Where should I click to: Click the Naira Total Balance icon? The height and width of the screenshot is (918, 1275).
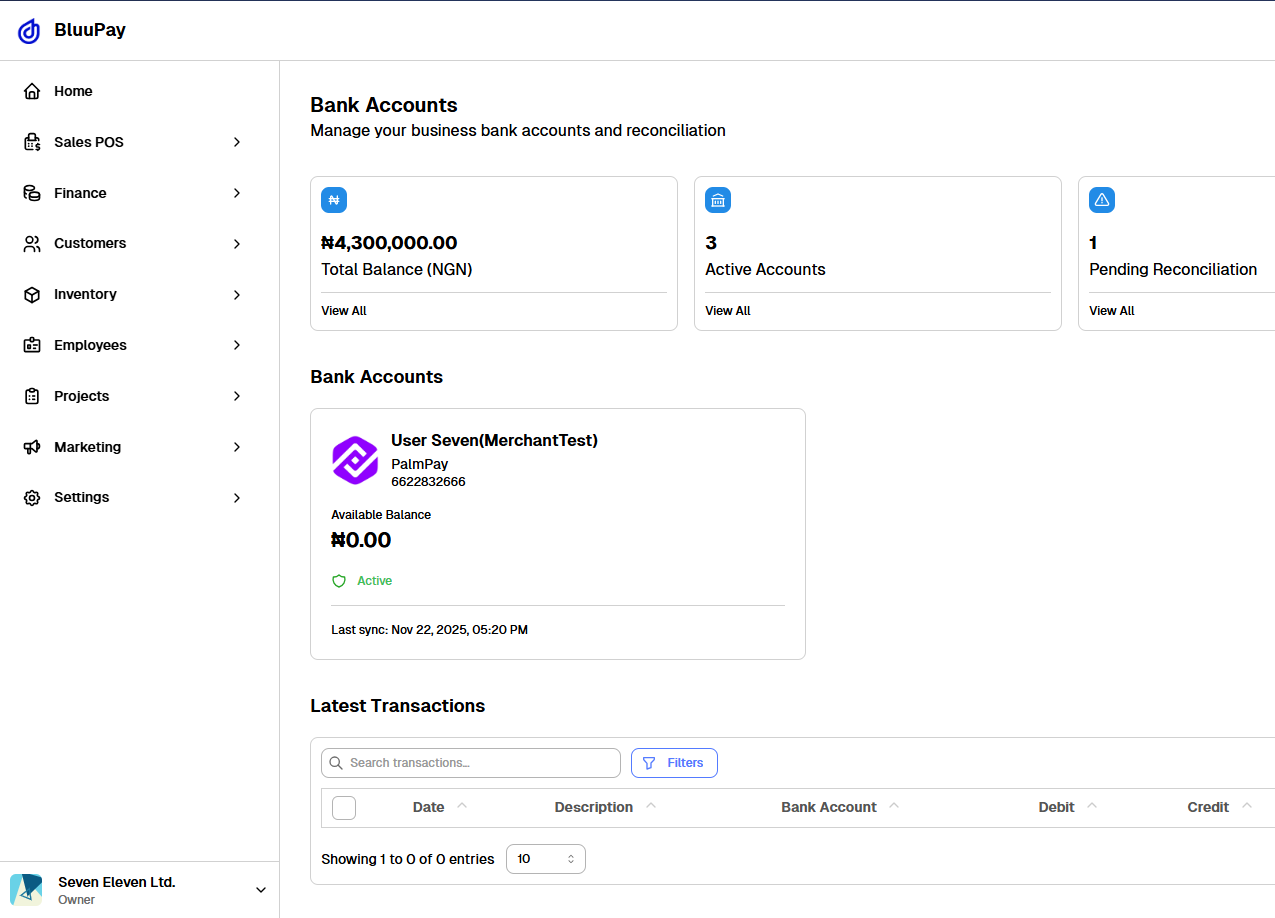point(334,200)
